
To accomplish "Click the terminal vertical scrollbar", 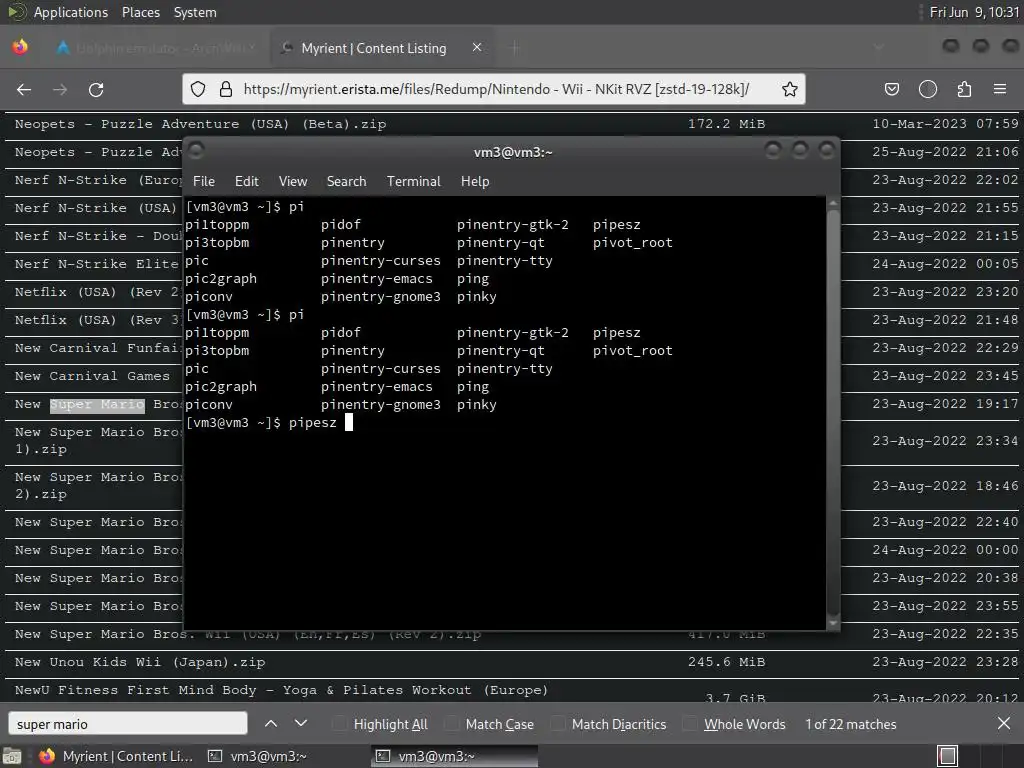I will pos(833,411).
